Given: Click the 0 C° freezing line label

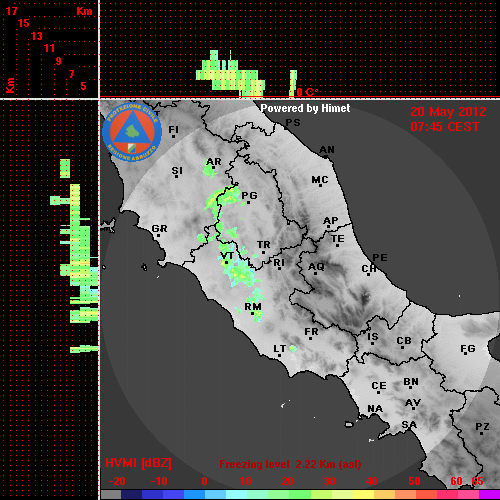Looking at the screenshot, I should (307, 92).
